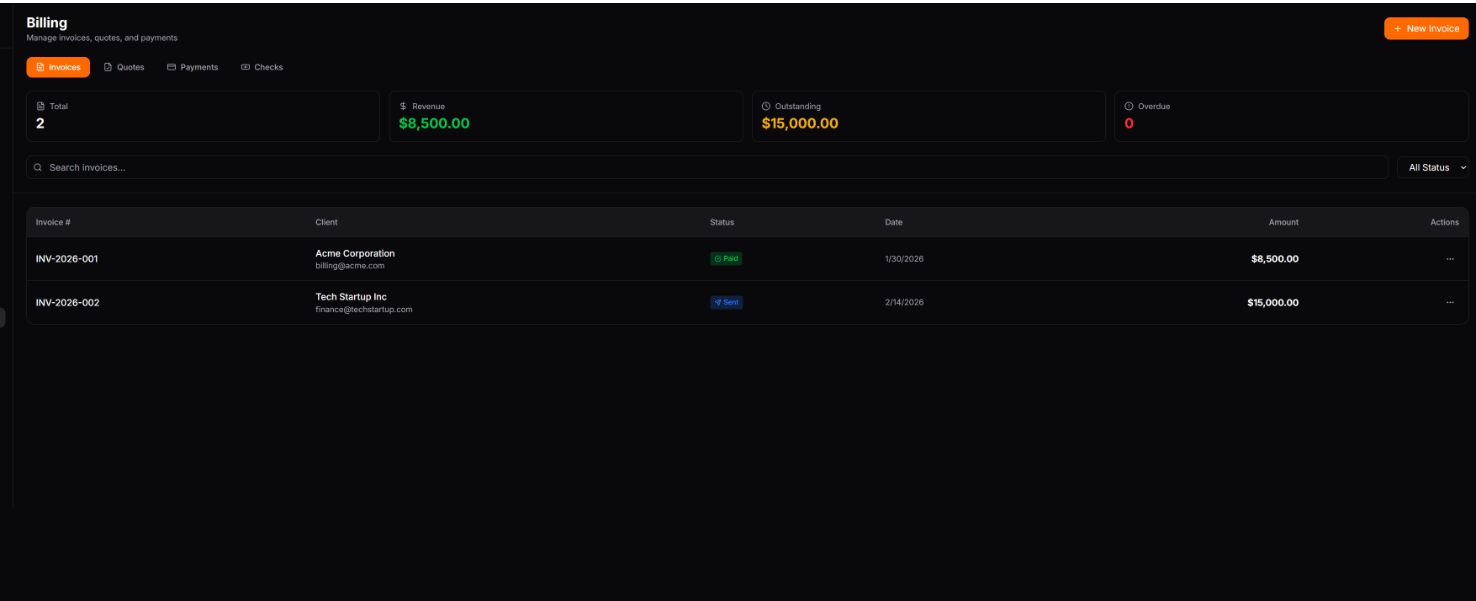Open actions menu for INV-2026-001

[1449, 259]
